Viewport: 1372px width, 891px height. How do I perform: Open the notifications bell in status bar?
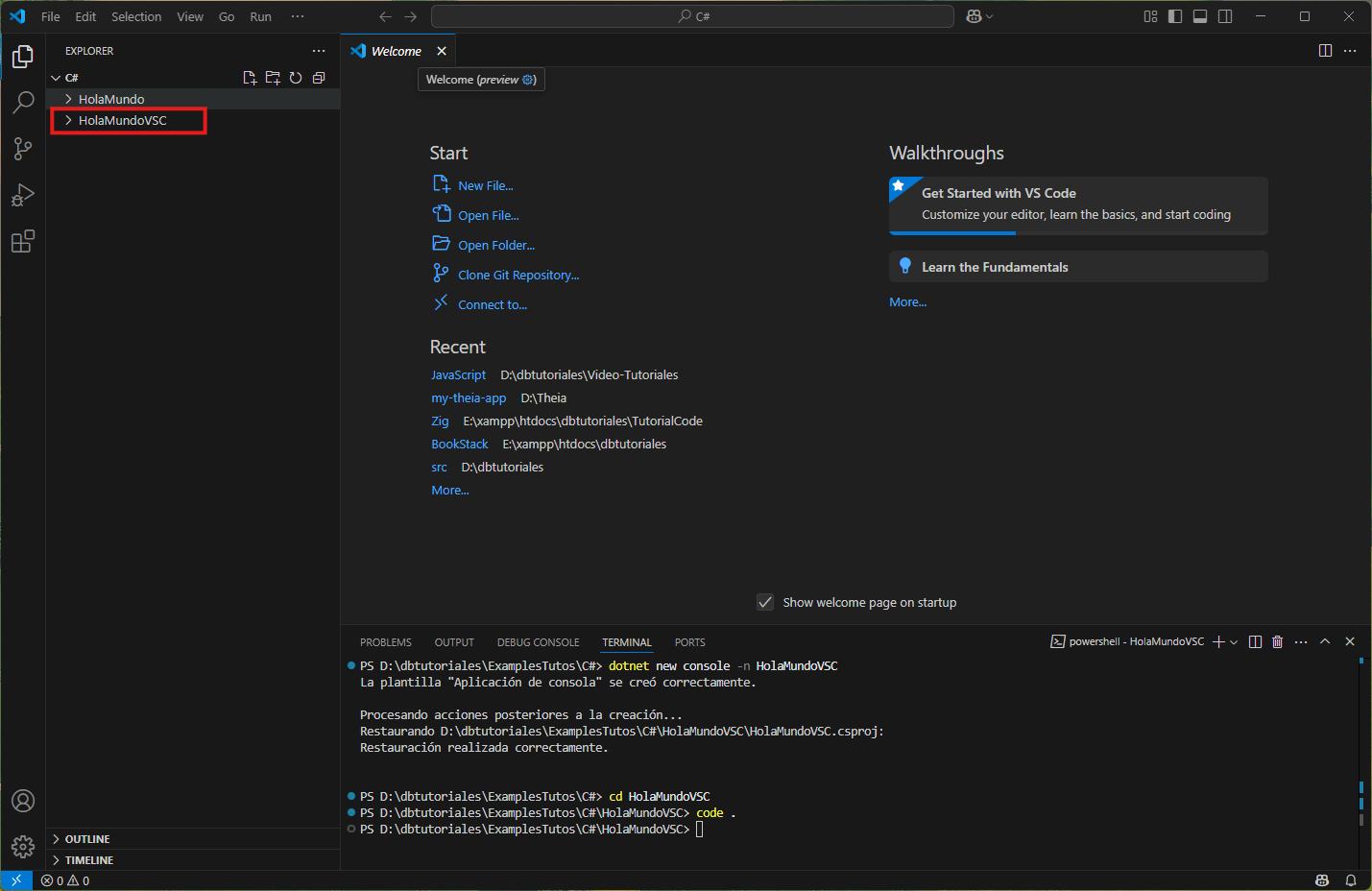coord(1350,880)
